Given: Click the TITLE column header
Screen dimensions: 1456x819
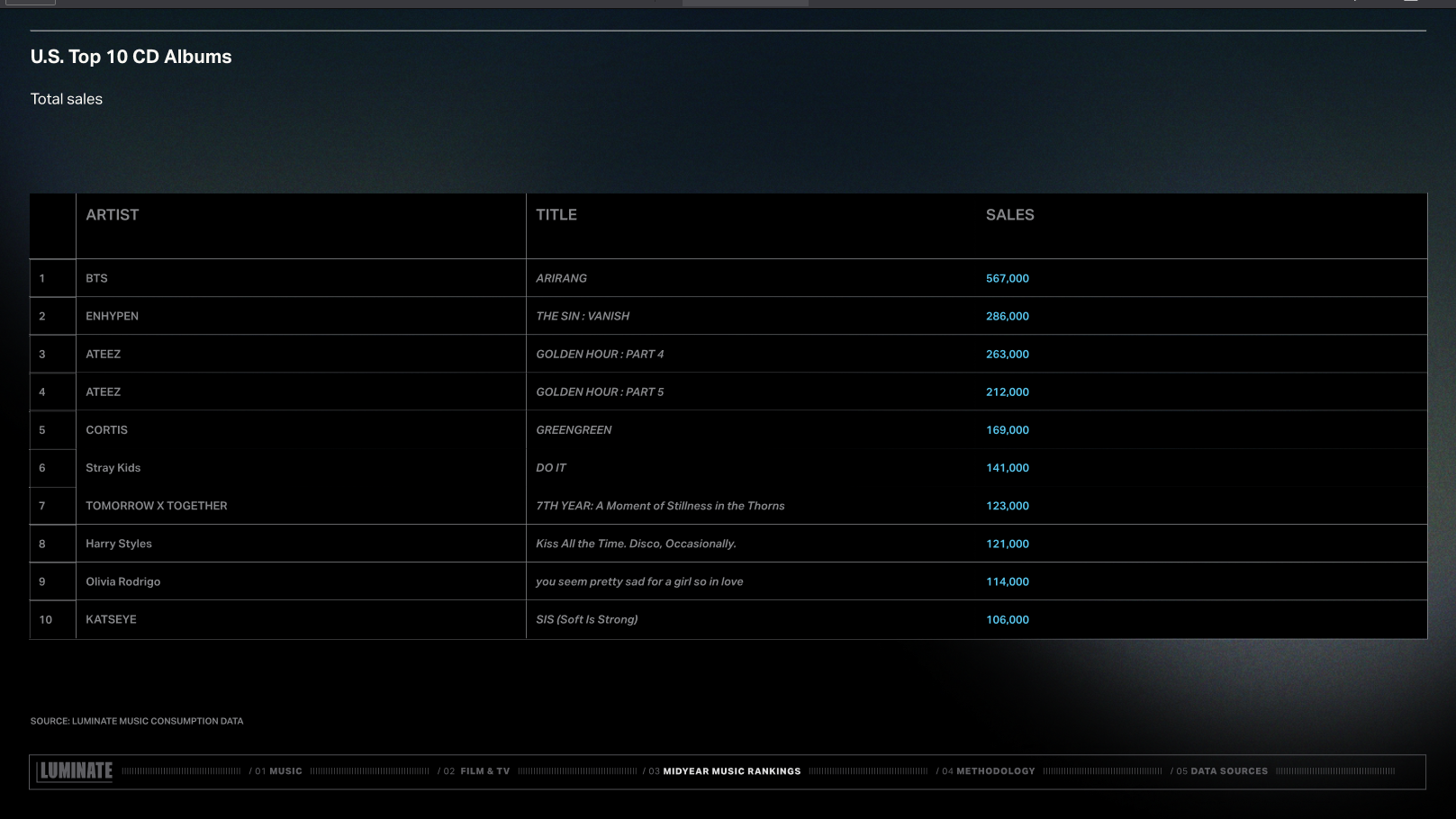Looking at the screenshot, I should point(556,215).
